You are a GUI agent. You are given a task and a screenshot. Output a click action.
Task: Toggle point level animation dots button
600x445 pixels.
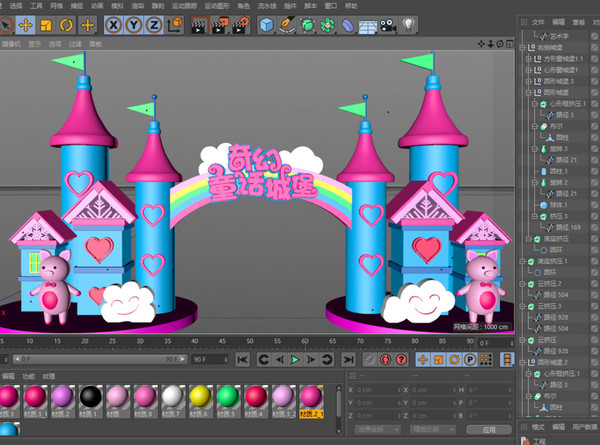[x=486, y=360]
